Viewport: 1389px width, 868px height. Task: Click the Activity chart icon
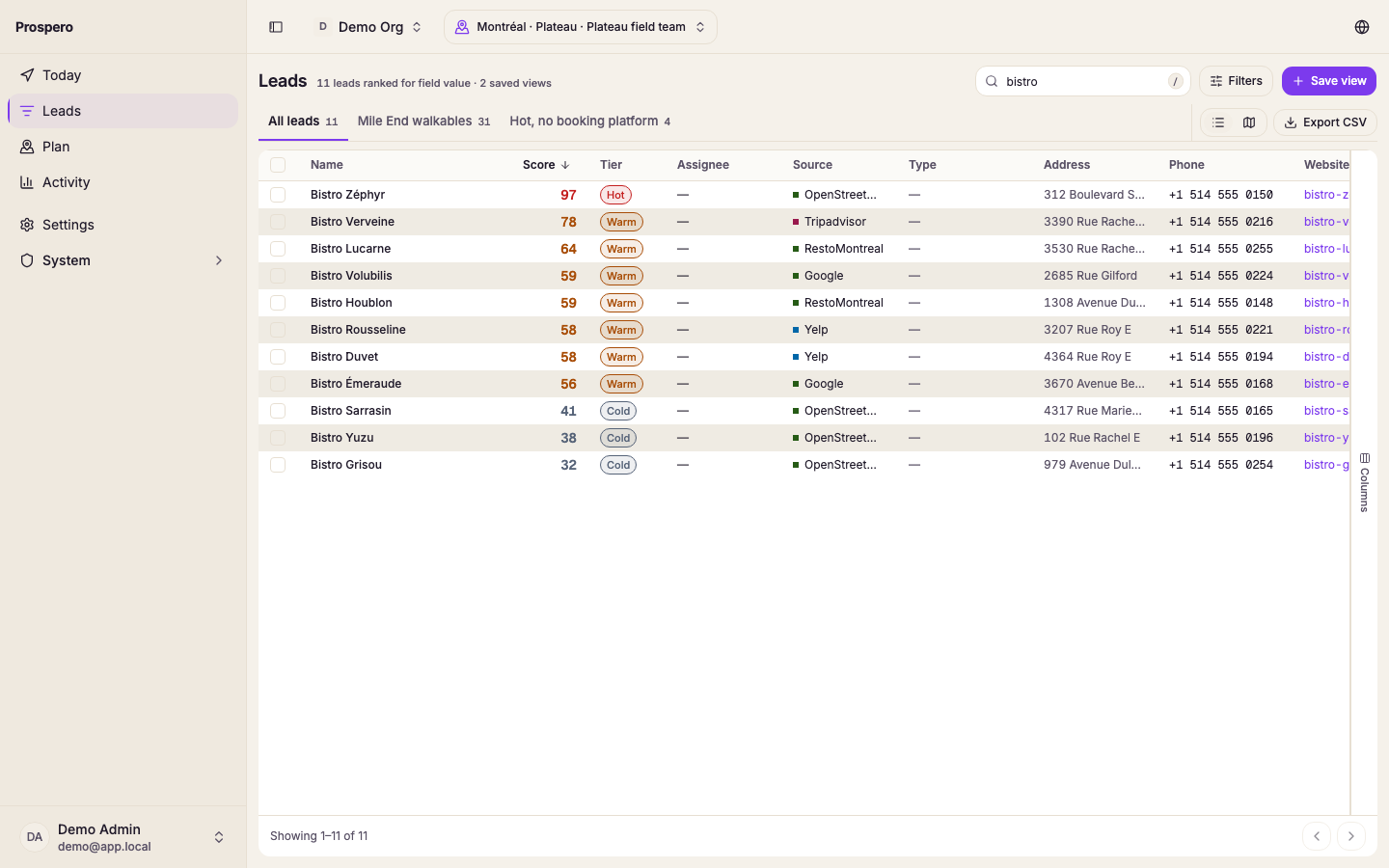(27, 182)
